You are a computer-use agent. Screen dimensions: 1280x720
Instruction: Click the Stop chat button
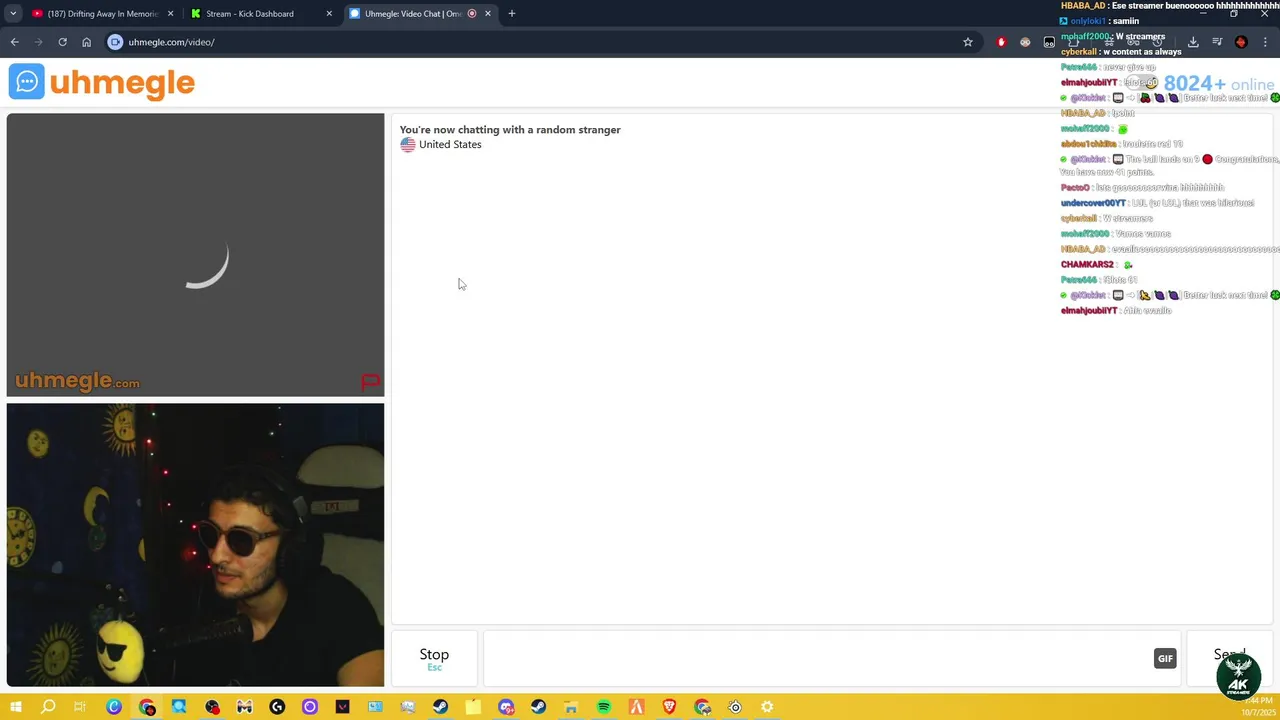pos(434,658)
